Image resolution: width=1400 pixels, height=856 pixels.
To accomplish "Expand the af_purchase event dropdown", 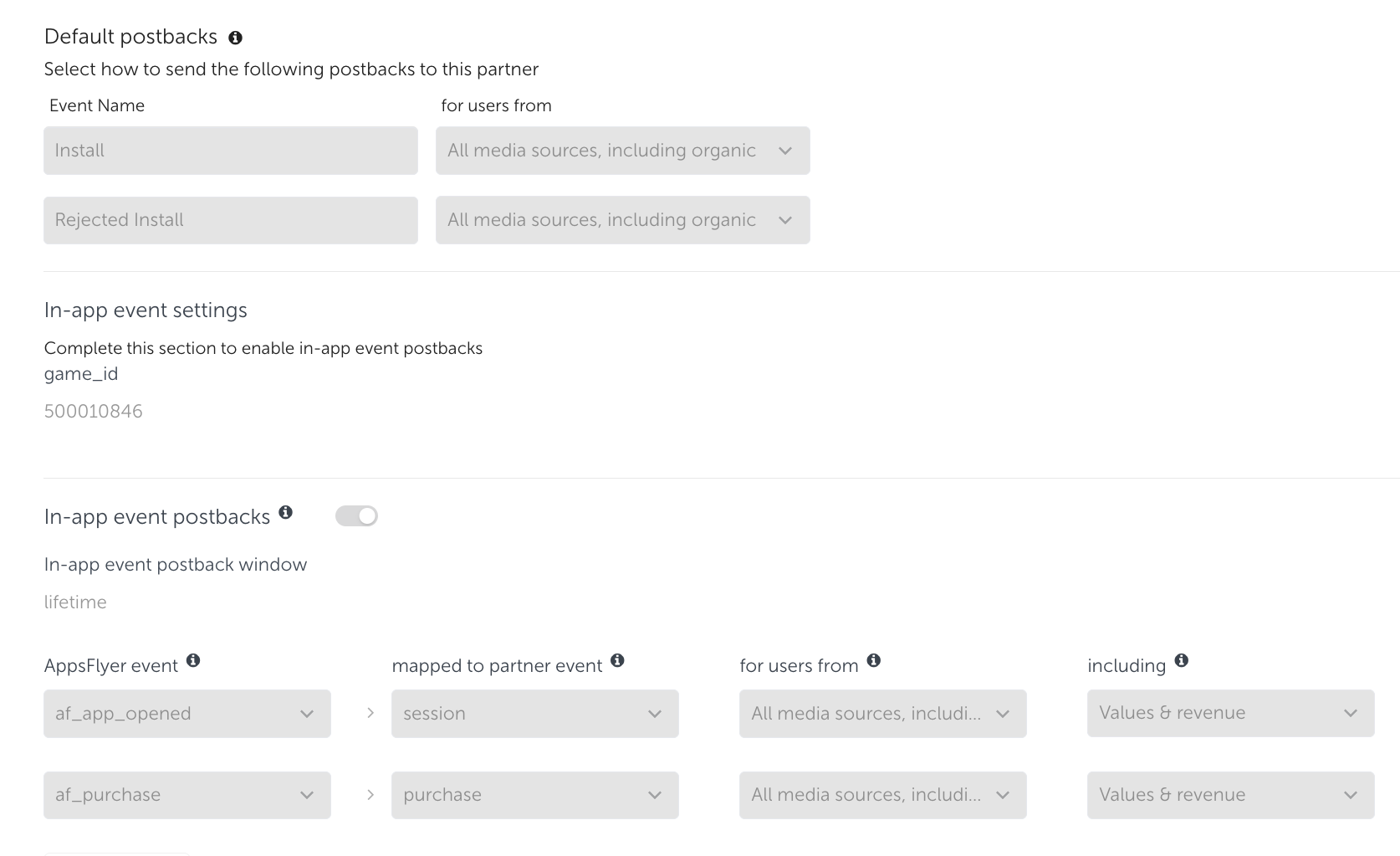I will pyautogui.click(x=186, y=795).
